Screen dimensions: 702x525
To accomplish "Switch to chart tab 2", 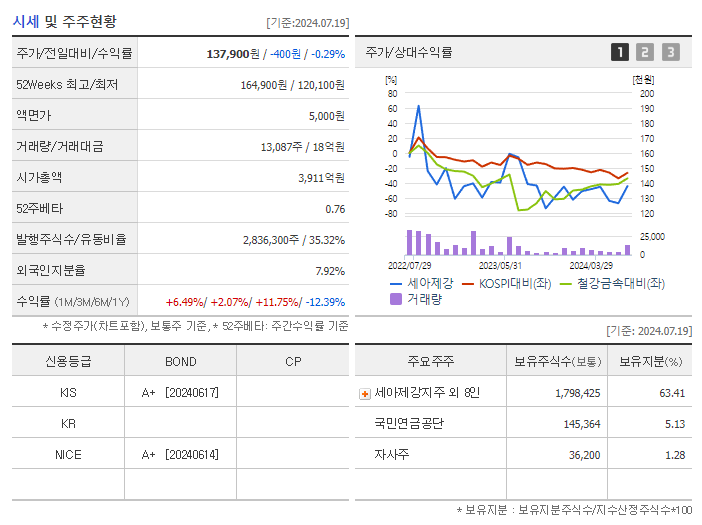I will 645,52.
